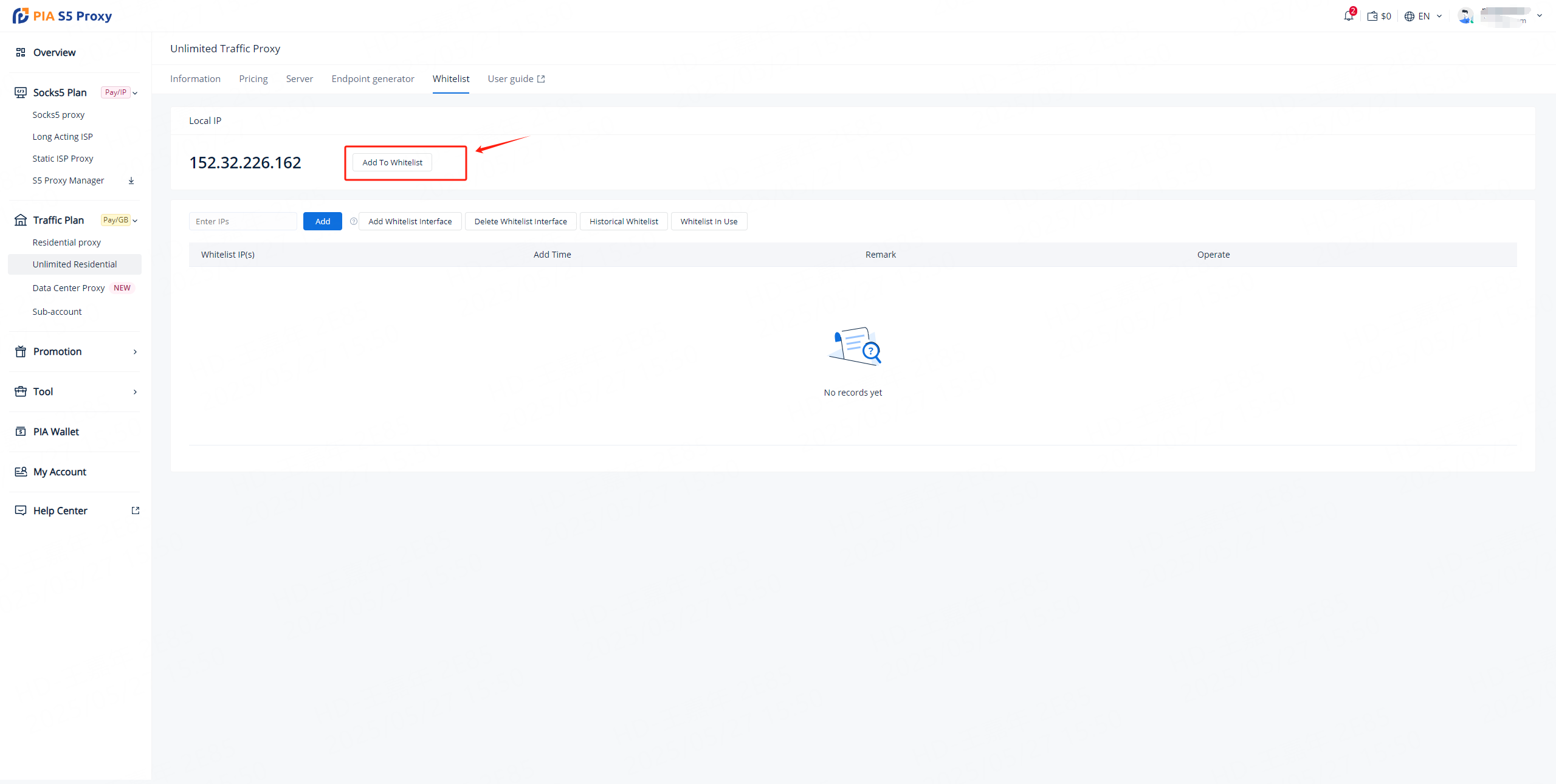The width and height of the screenshot is (1556, 784).
Task: Click the user avatar icon
Action: [1465, 16]
